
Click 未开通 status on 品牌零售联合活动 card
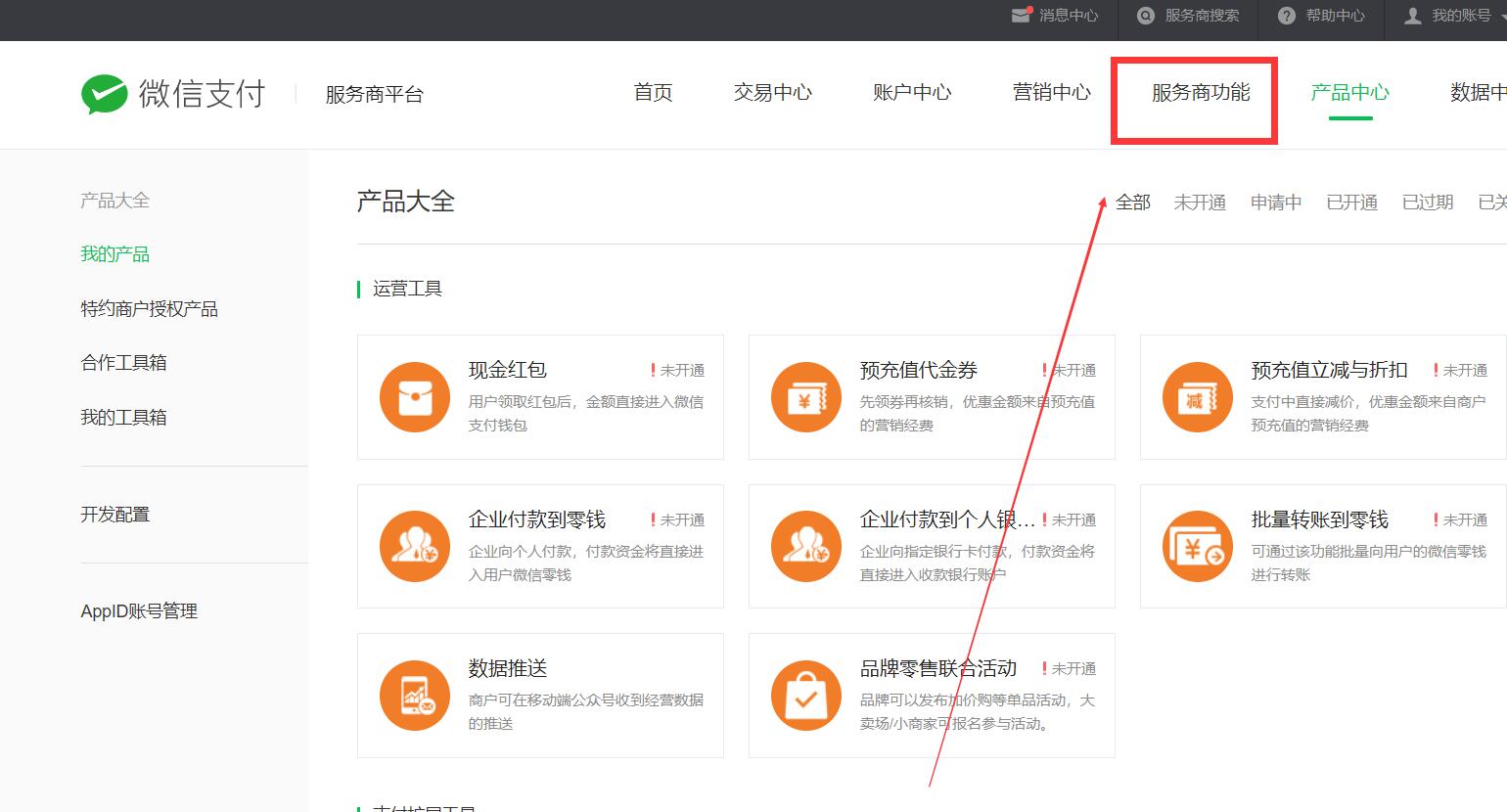[x=1073, y=669]
